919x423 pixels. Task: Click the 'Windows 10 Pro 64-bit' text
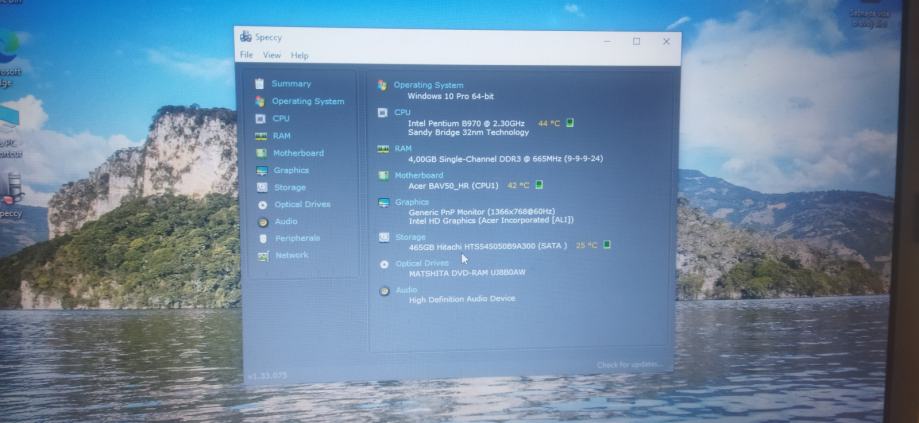451,96
